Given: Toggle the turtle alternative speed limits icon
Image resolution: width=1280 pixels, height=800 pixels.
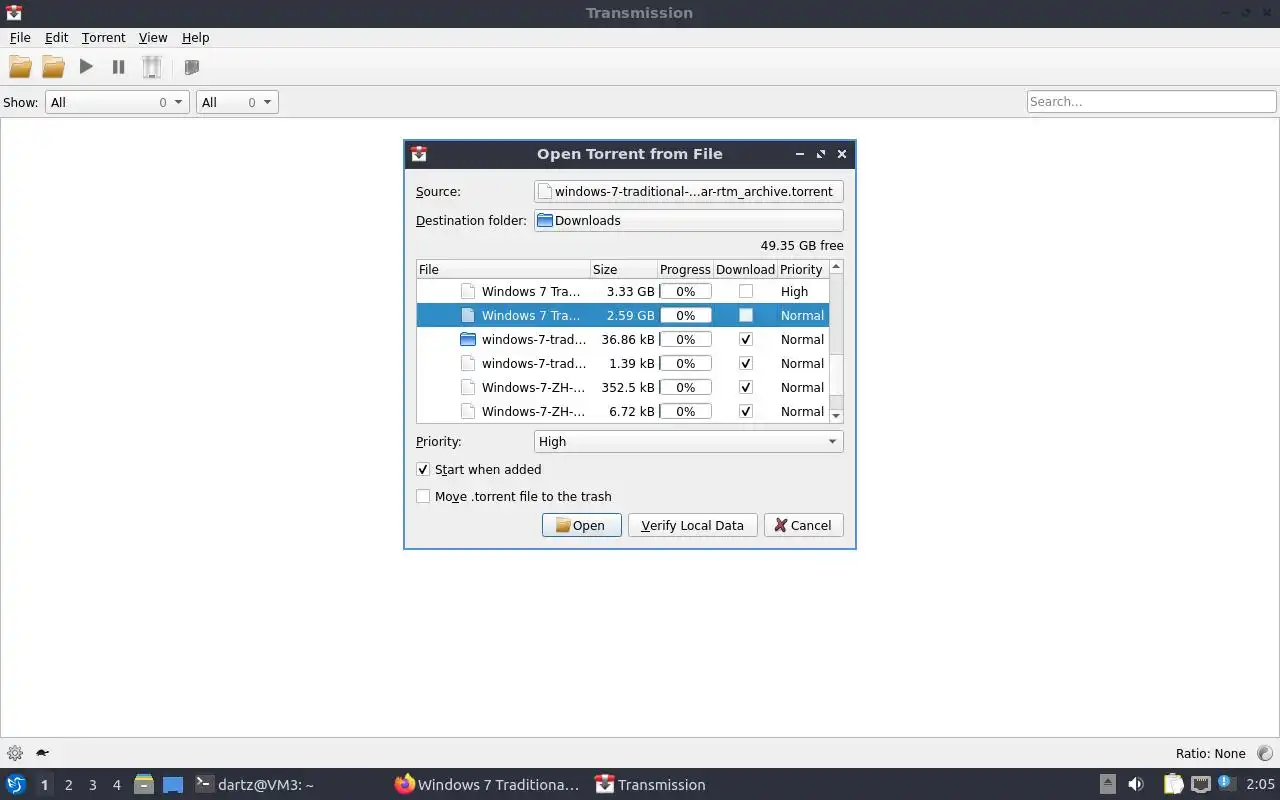Looking at the screenshot, I should 43,753.
